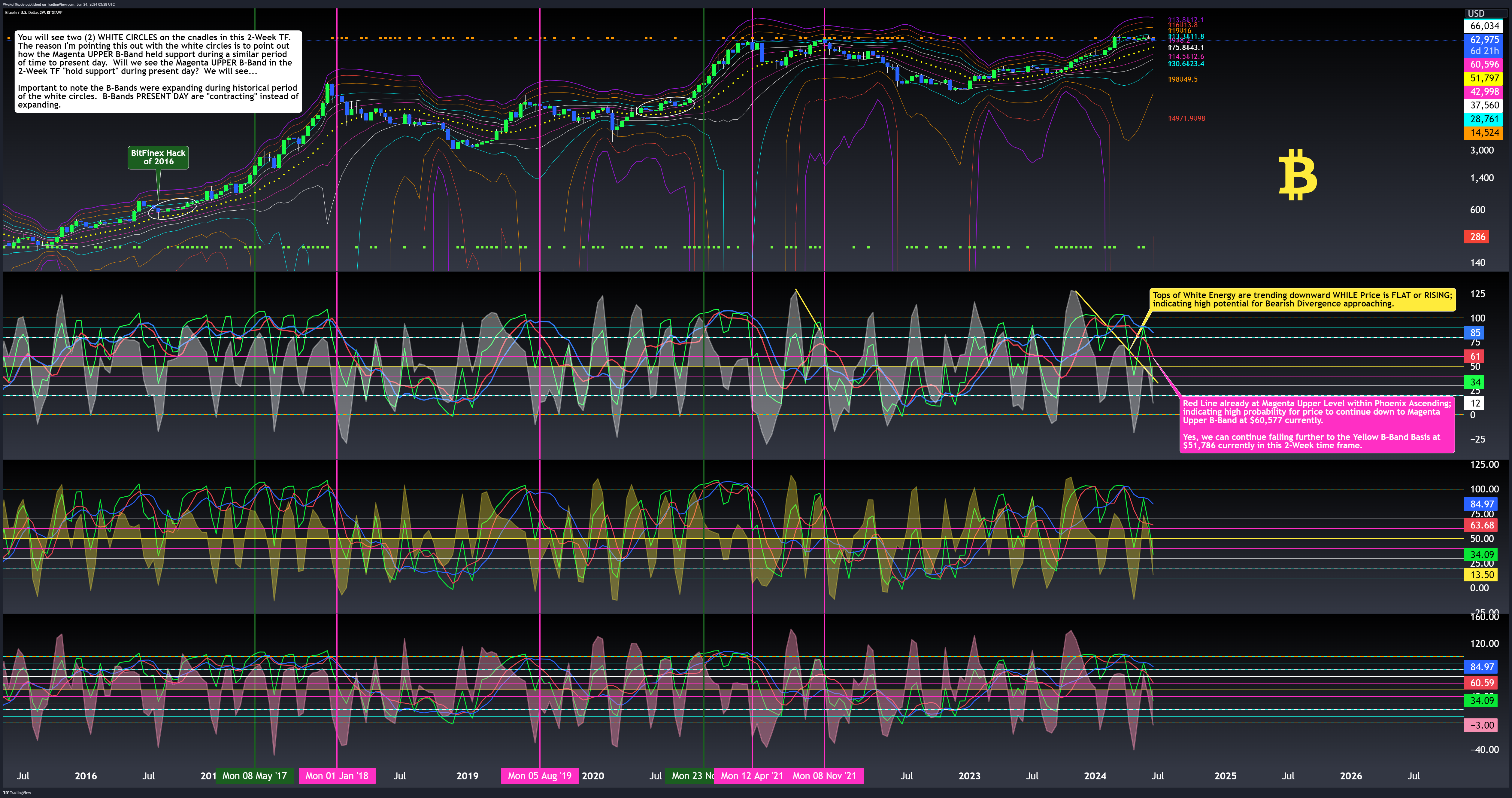Click the 6d 21h countdown label
The image size is (1512, 798).
coord(1484,51)
